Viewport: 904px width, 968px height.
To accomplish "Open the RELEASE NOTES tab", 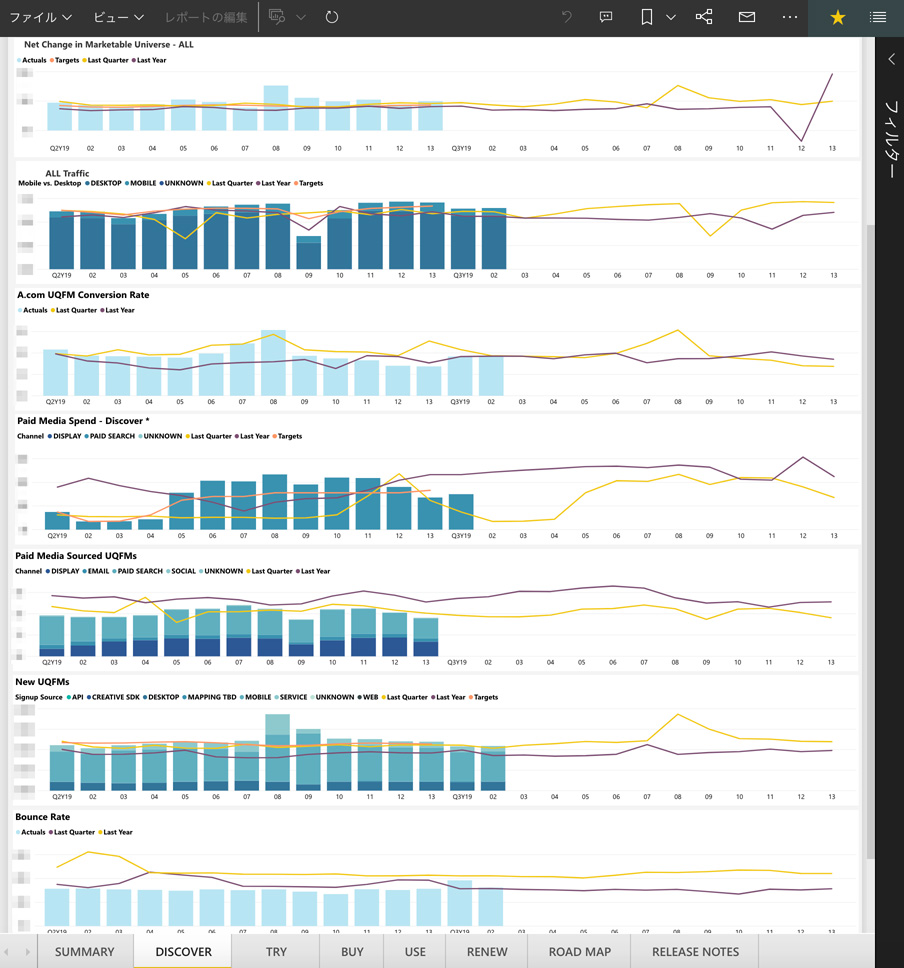I will pos(695,951).
